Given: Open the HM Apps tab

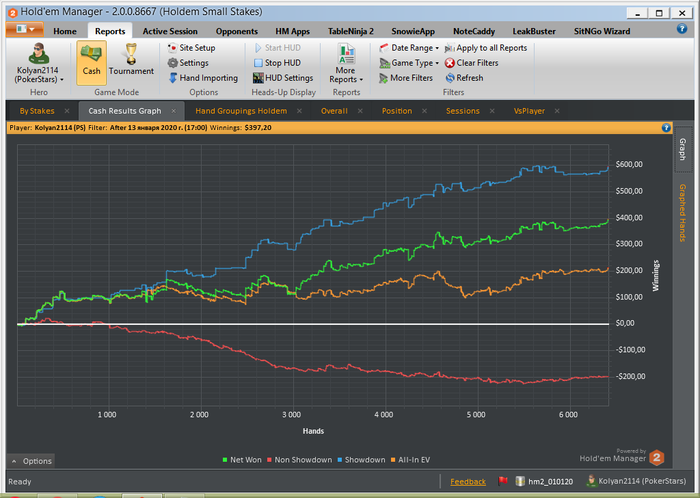Looking at the screenshot, I should (x=292, y=31).
